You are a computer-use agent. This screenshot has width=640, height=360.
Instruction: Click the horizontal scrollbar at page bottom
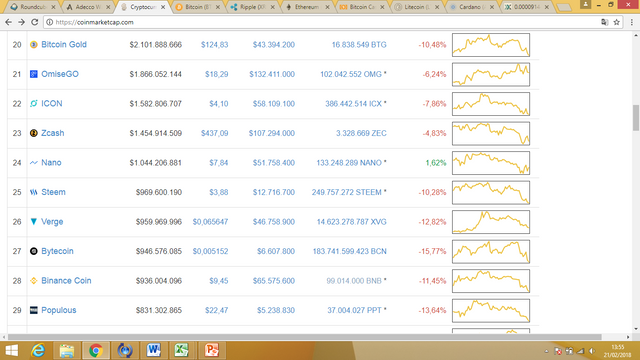[304, 337]
